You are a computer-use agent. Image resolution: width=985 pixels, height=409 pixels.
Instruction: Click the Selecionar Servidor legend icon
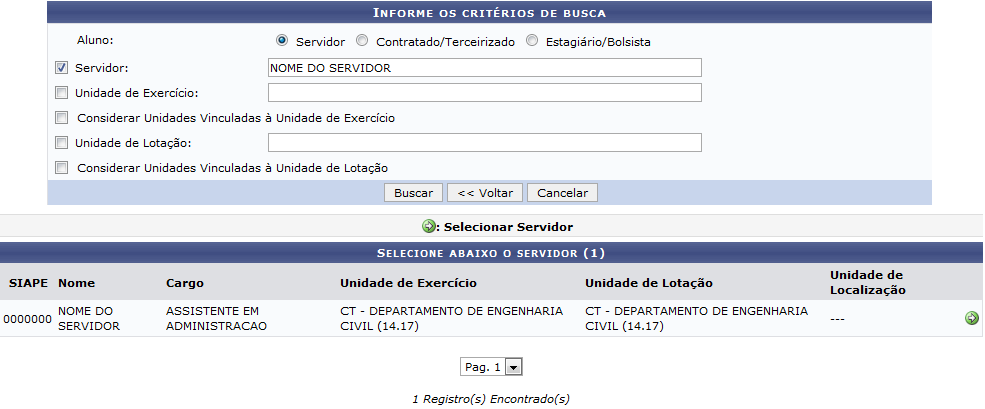click(428, 226)
